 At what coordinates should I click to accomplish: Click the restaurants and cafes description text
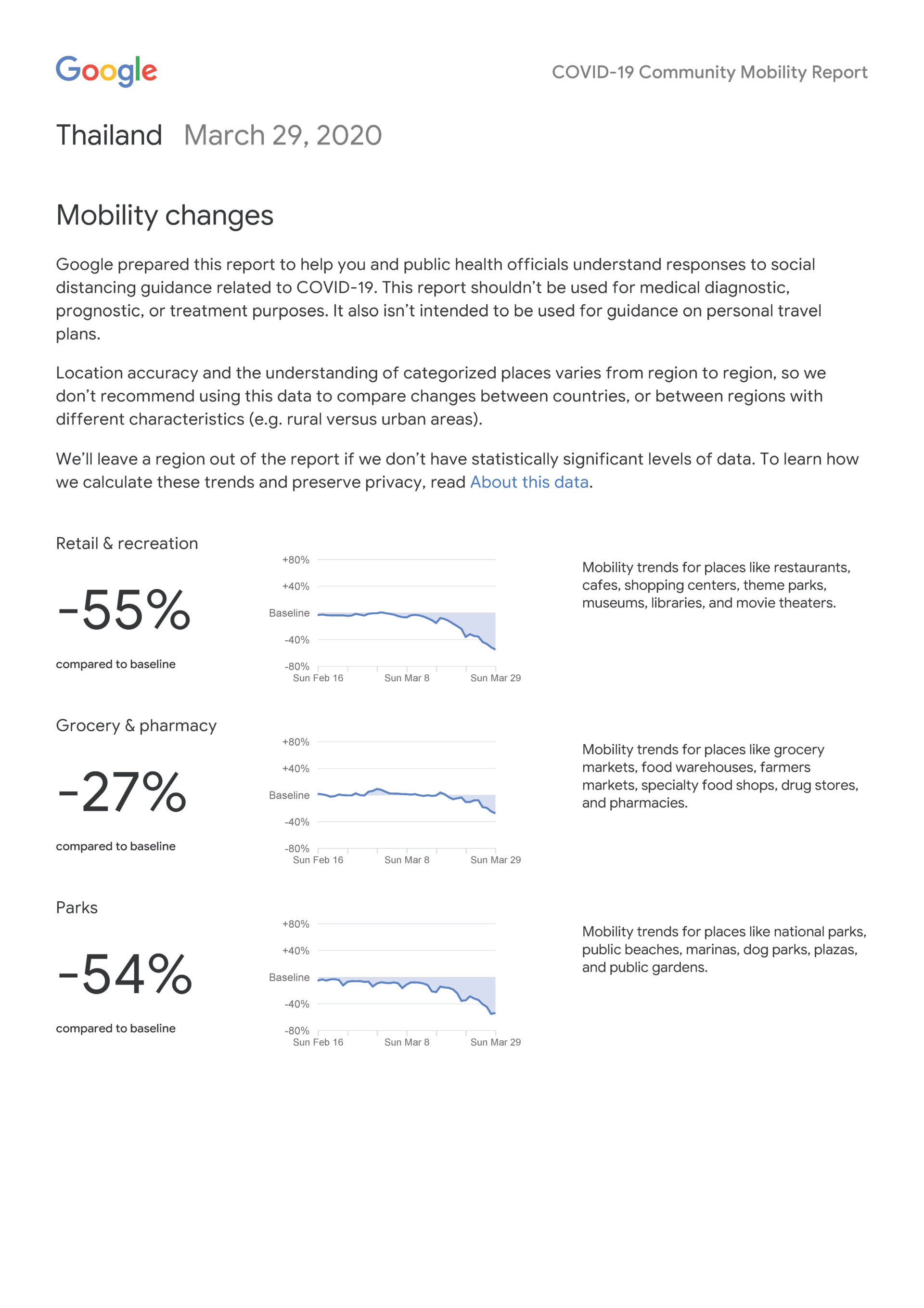pos(716,585)
